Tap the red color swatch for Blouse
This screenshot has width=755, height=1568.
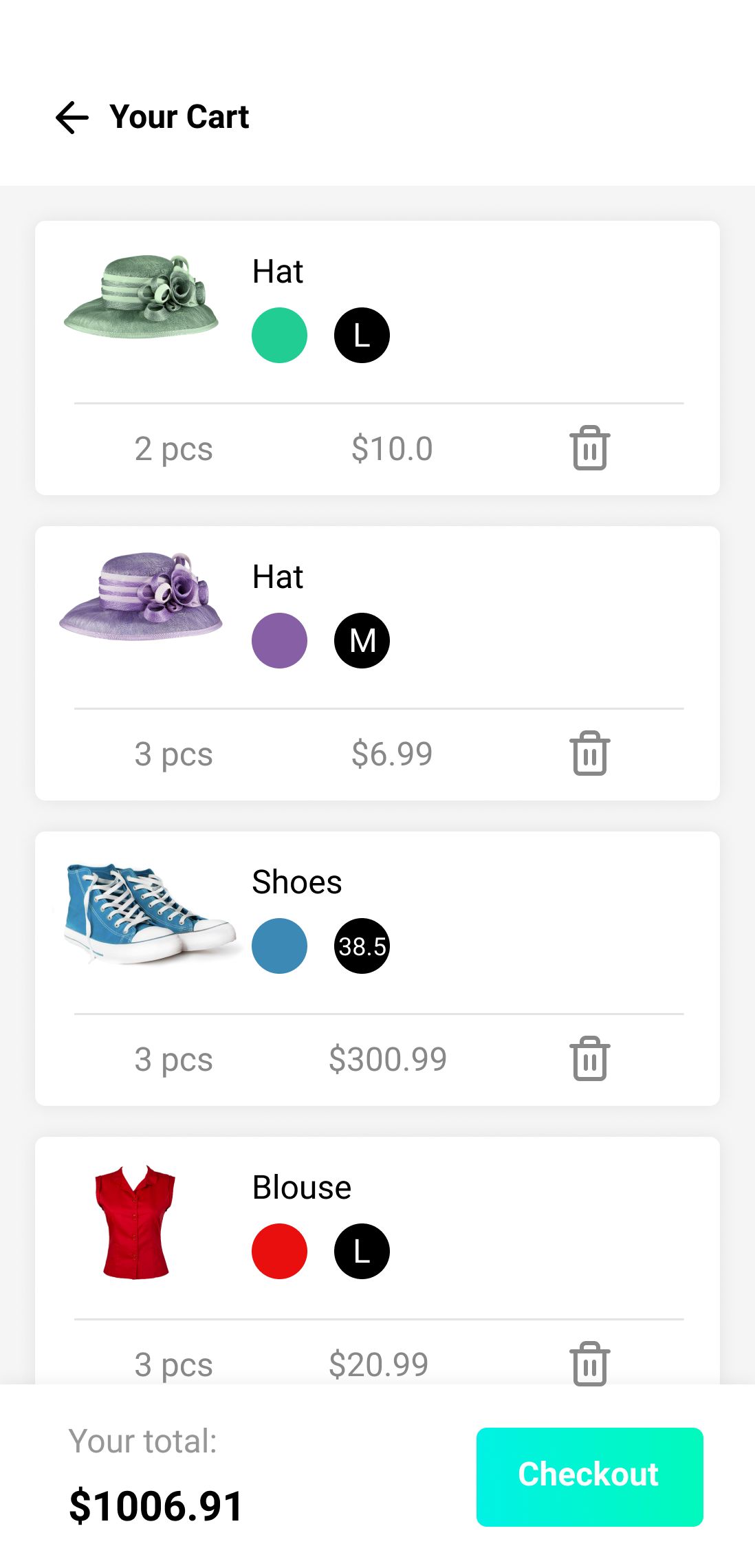[x=279, y=1252]
